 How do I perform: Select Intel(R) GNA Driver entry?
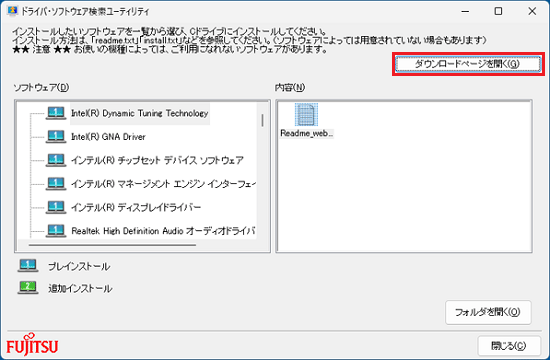click(108, 137)
